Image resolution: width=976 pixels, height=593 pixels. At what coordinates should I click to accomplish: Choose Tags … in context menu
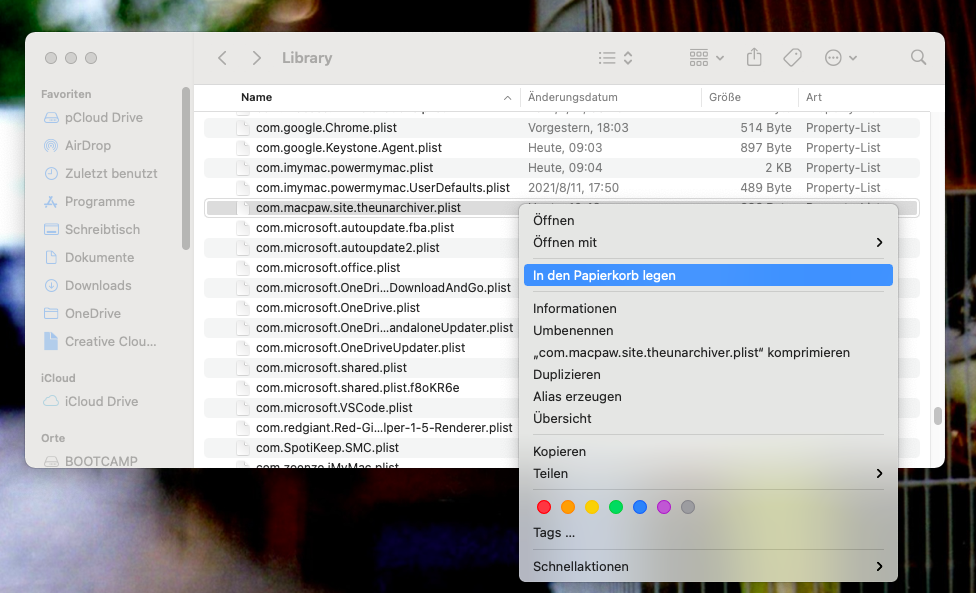pyautogui.click(x=708, y=533)
